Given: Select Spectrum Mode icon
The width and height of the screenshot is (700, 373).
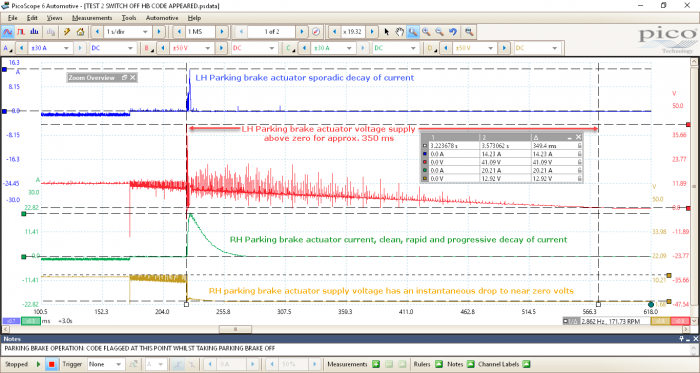Looking at the screenshot, I should (x=34, y=32).
